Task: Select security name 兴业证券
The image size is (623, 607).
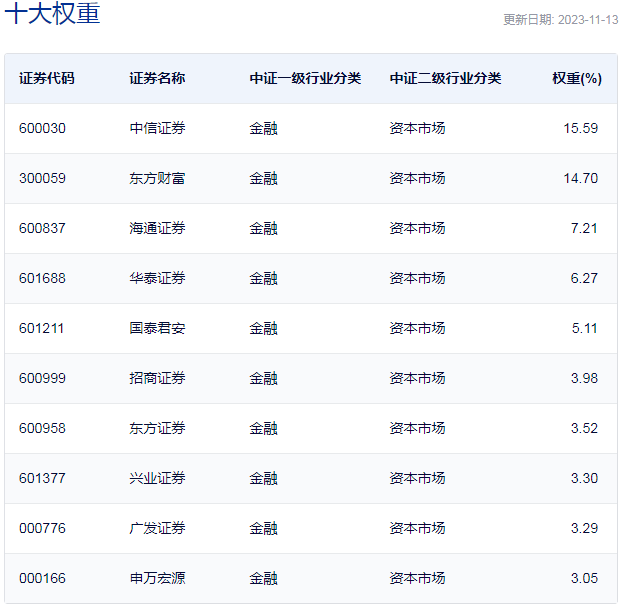Action: (157, 479)
